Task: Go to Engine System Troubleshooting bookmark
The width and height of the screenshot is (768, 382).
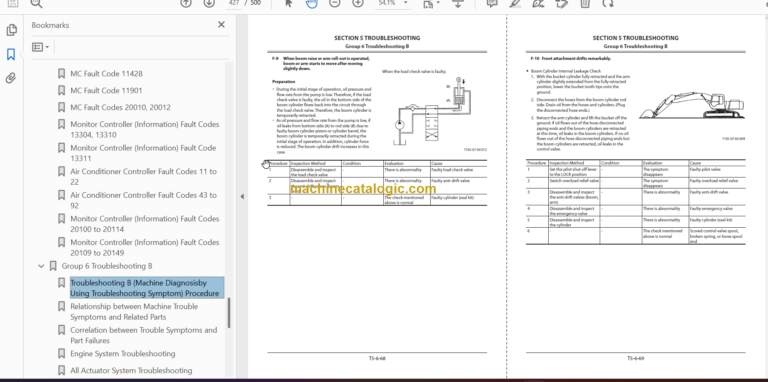Action: pos(122,354)
